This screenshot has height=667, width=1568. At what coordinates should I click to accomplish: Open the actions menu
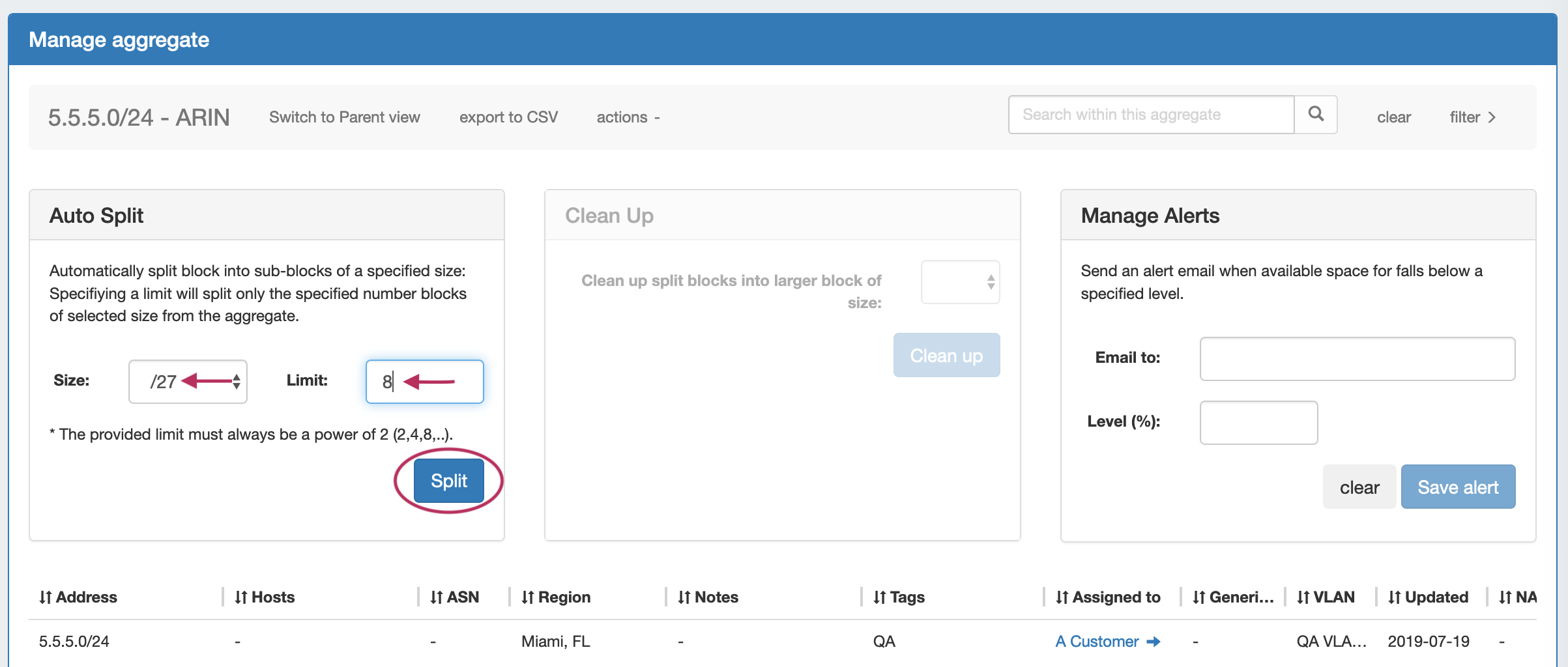[x=628, y=117]
